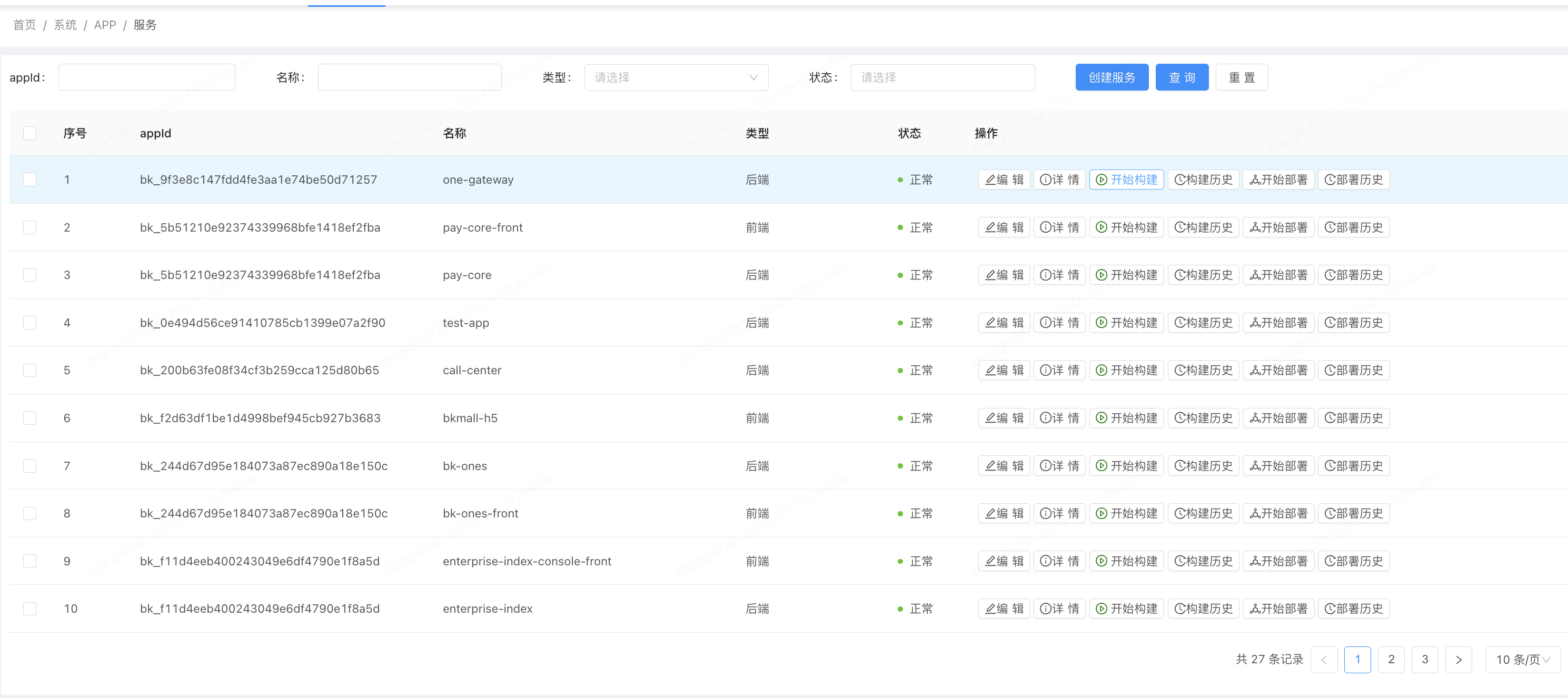Screen dimensions: 1568x698
Task: View details of one-gateway
Action: coord(1059,180)
